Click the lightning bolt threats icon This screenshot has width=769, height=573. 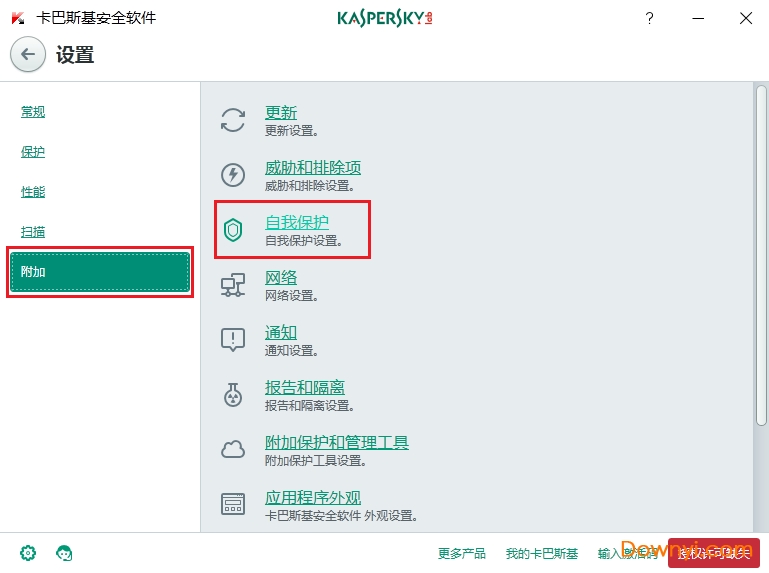233,175
